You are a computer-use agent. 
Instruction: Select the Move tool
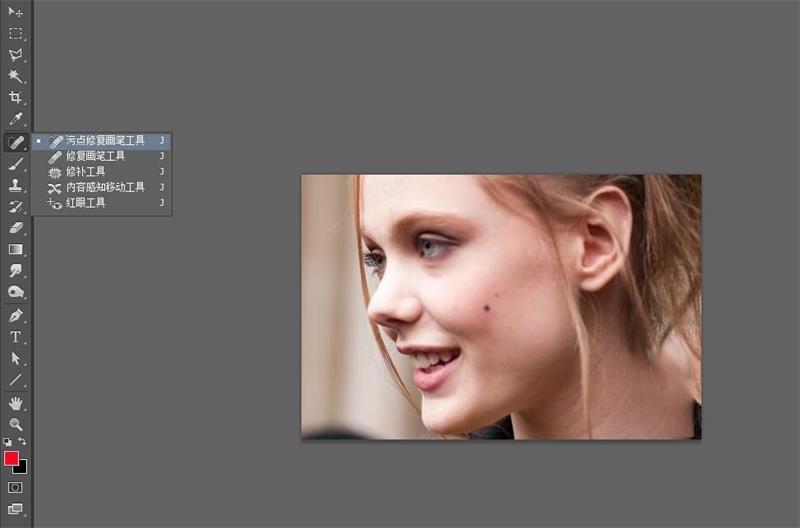tap(15, 12)
